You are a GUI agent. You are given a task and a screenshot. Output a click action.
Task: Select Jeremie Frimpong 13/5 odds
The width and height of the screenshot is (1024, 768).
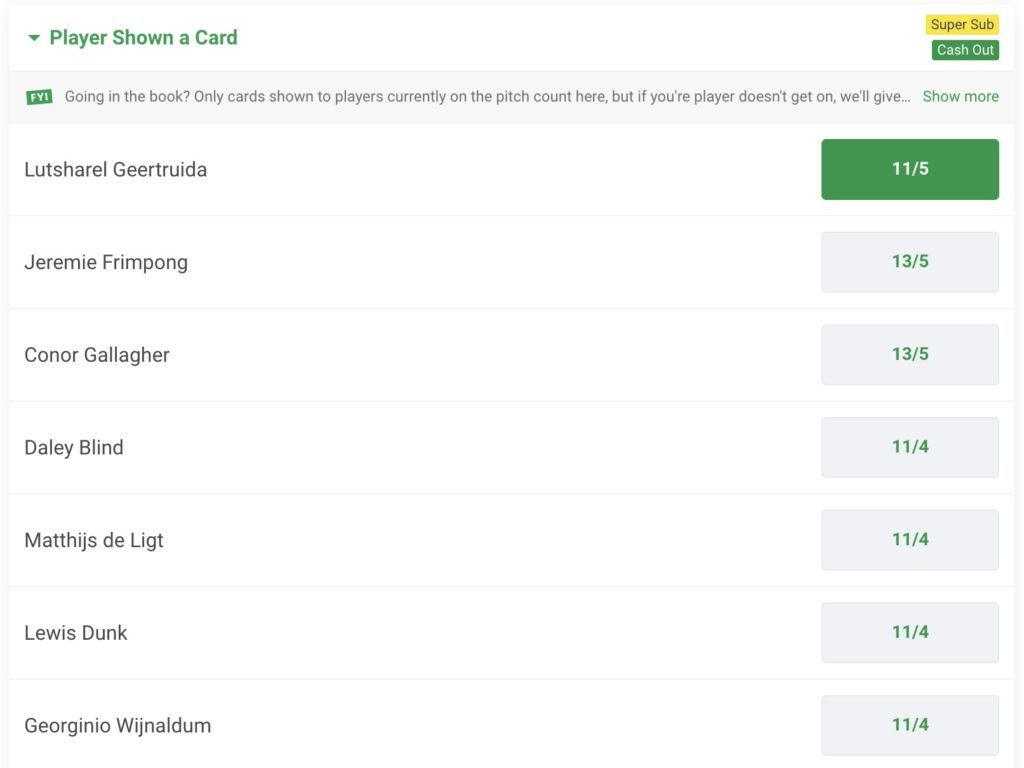point(909,262)
